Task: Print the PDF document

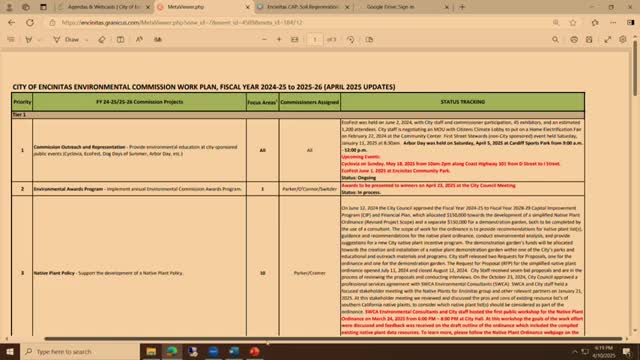Action: pyautogui.click(x=574, y=40)
